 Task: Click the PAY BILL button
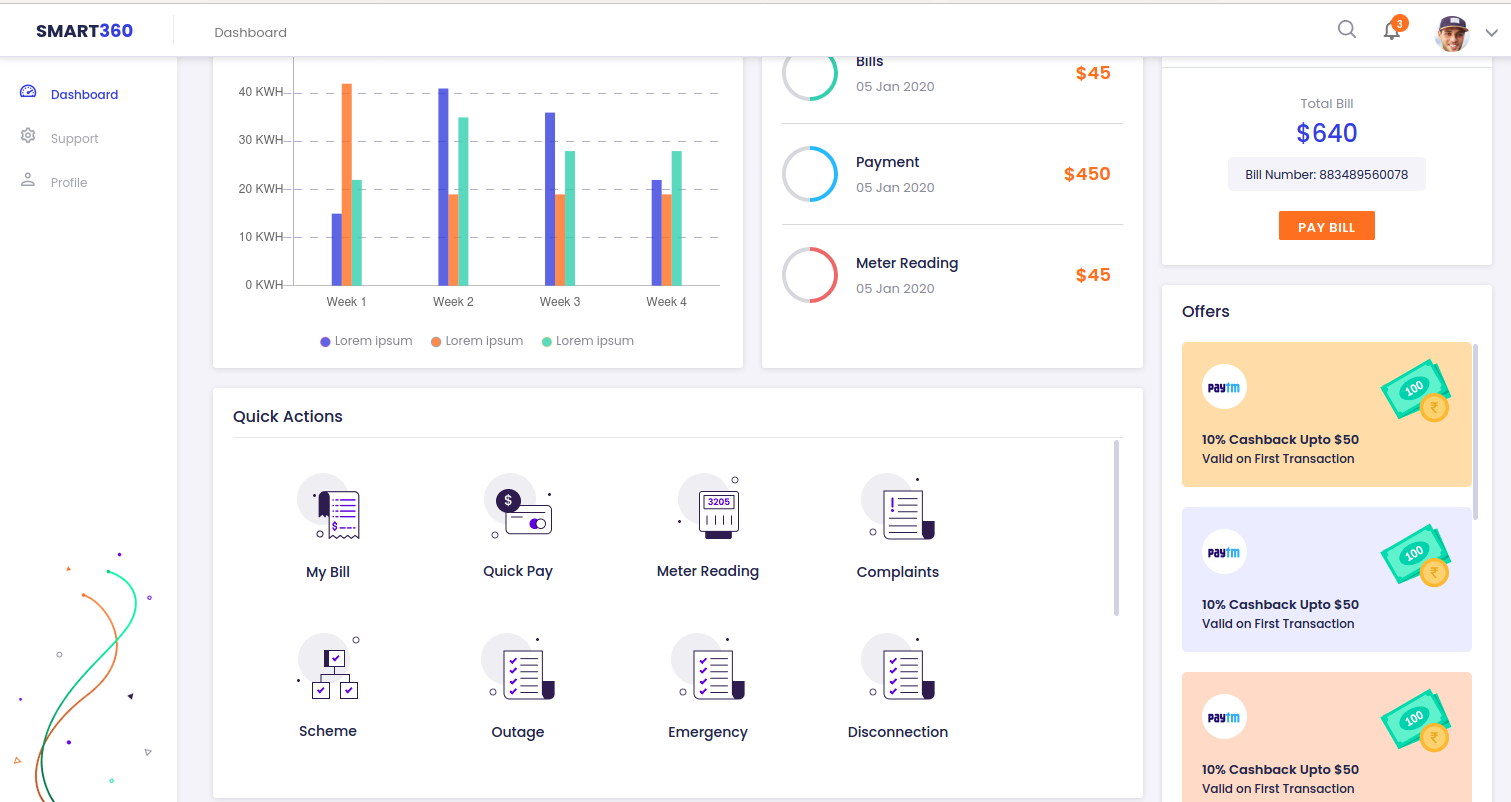click(x=1327, y=226)
